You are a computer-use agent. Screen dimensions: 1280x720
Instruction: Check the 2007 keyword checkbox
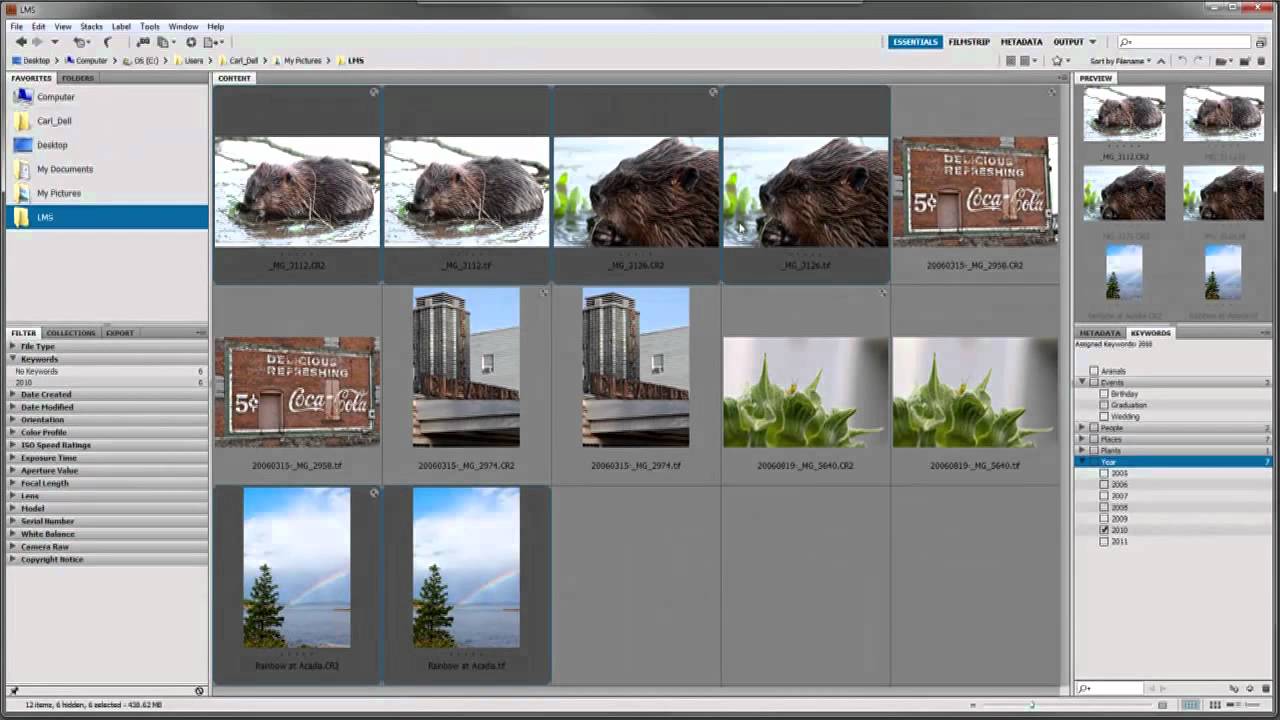click(x=1104, y=496)
